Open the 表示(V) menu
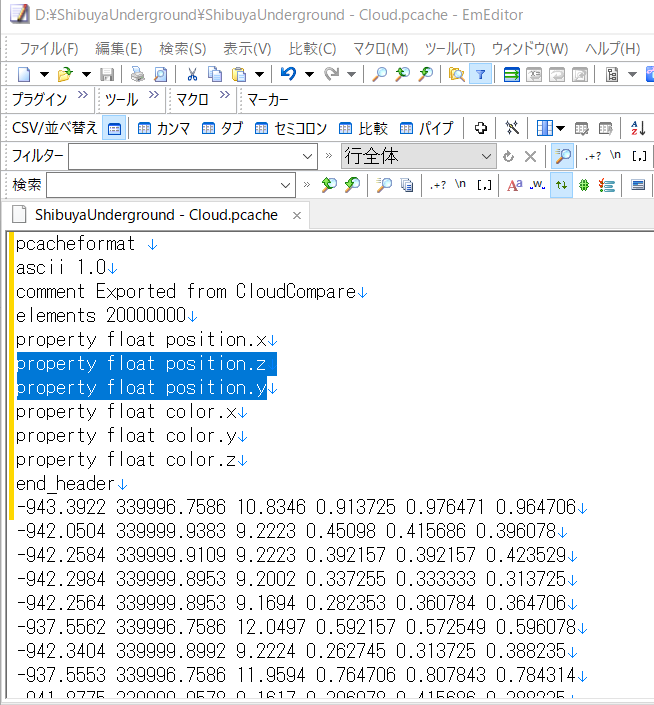654x705 pixels. click(x=247, y=49)
